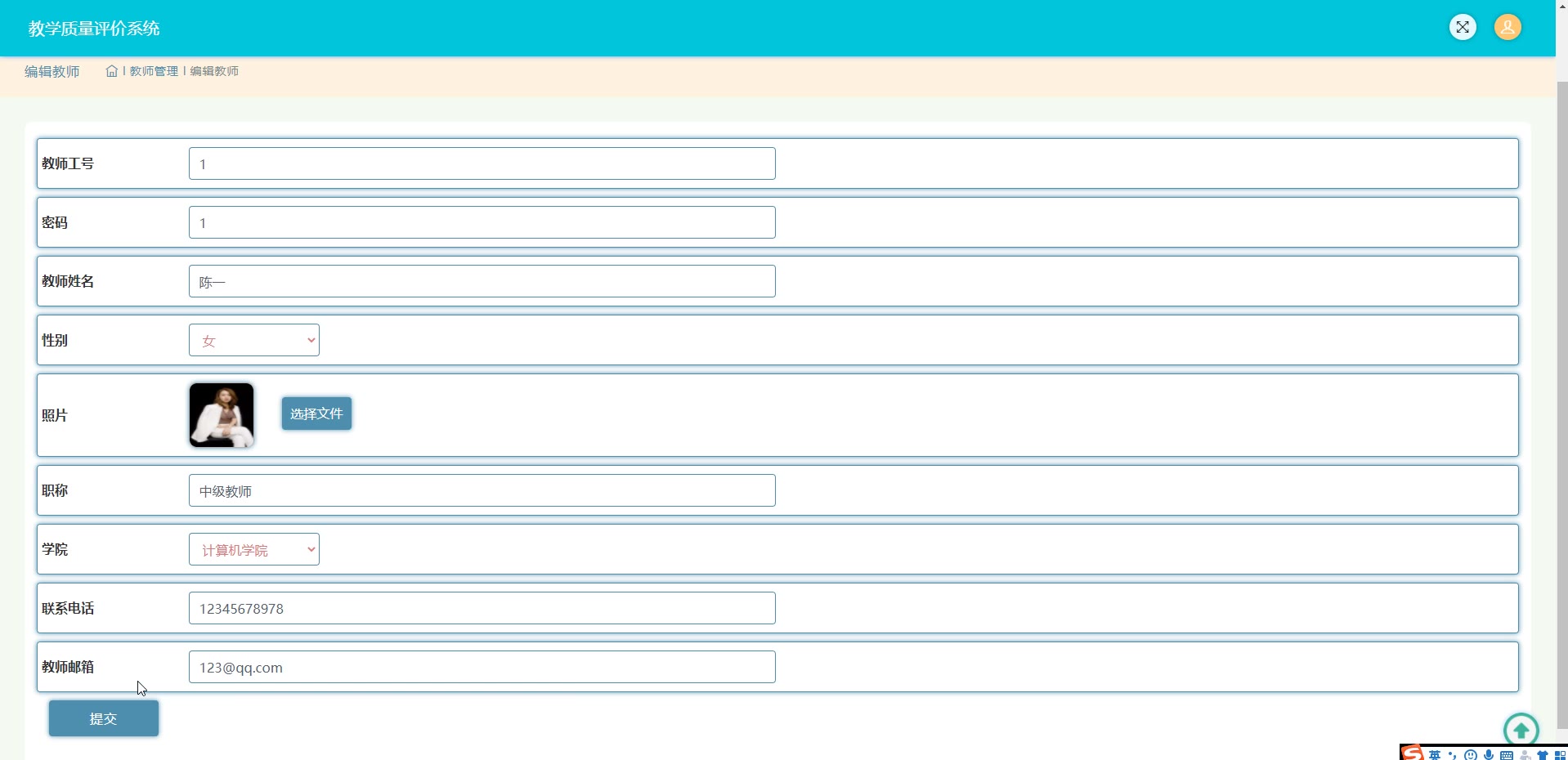Open the Sogou emoji smiley icon
1568x760 pixels.
pos(1471,755)
